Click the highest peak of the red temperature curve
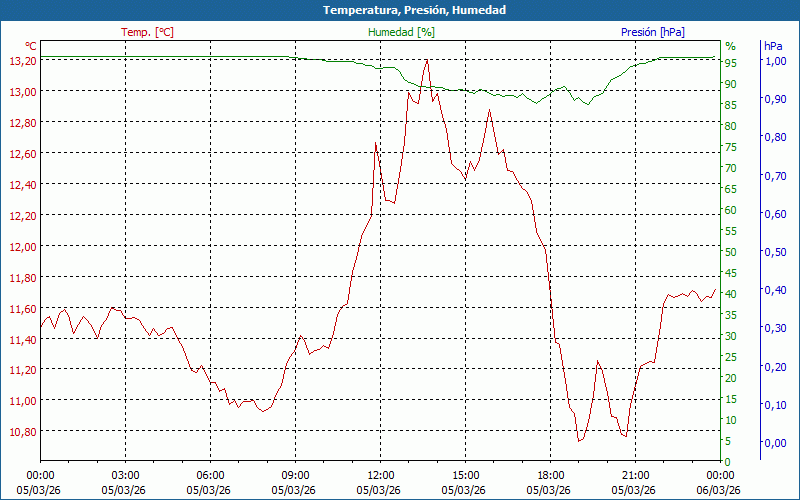The height and width of the screenshot is (500, 800). 427,60
